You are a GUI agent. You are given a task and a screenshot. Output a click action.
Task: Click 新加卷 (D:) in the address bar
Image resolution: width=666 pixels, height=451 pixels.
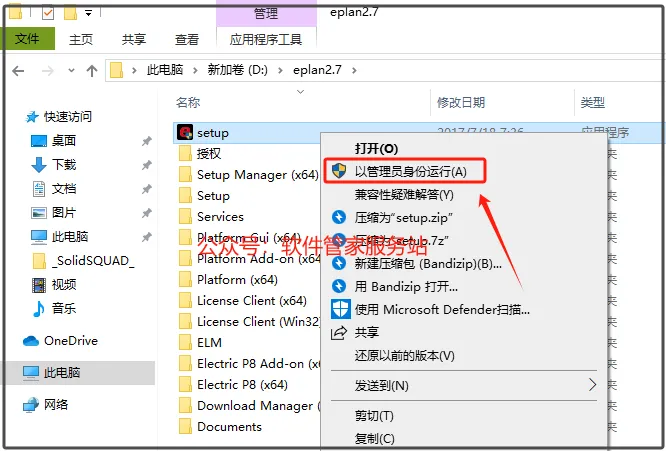pos(237,70)
